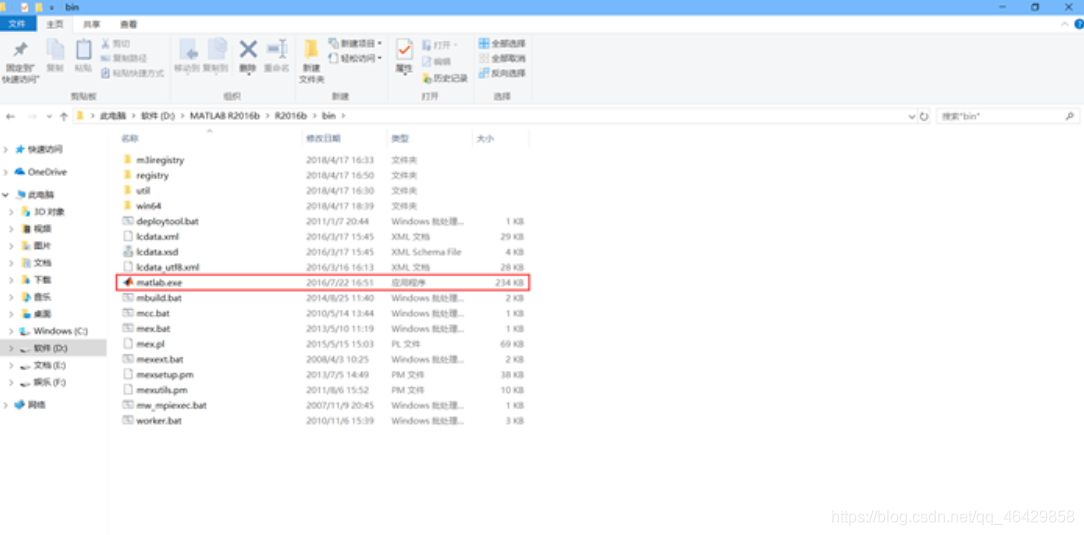Select the lcdata.xsd schema file icon
Image resolution: width=1084 pixels, height=535 pixels.
pos(127,252)
